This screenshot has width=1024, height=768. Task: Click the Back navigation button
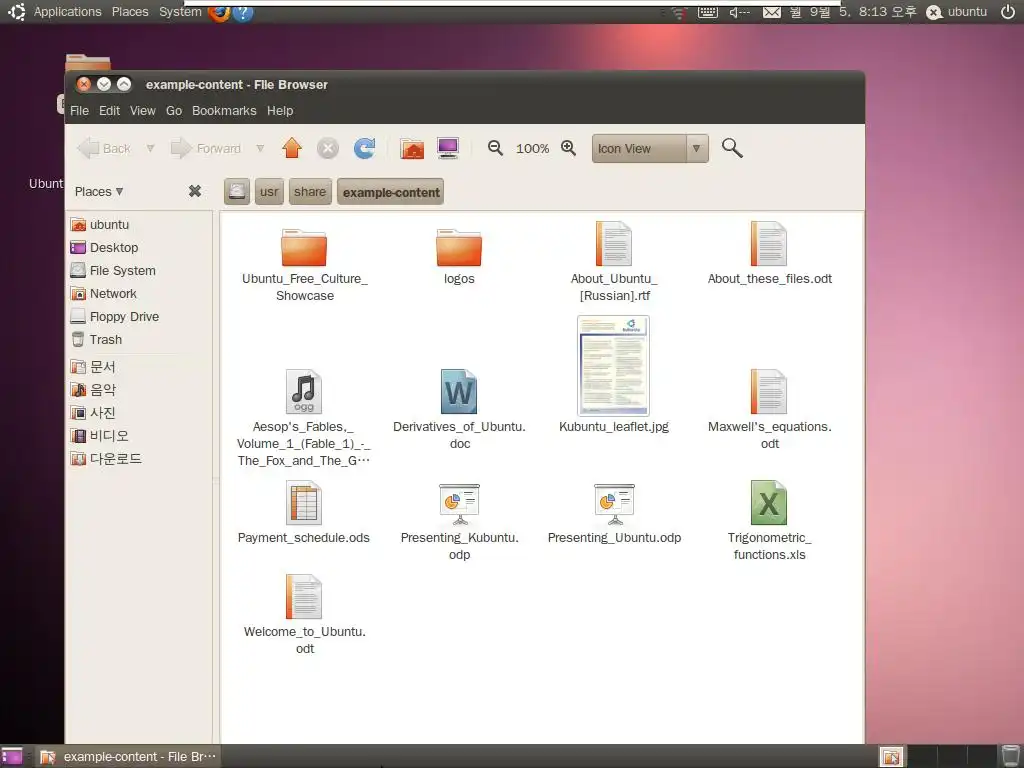coord(104,148)
